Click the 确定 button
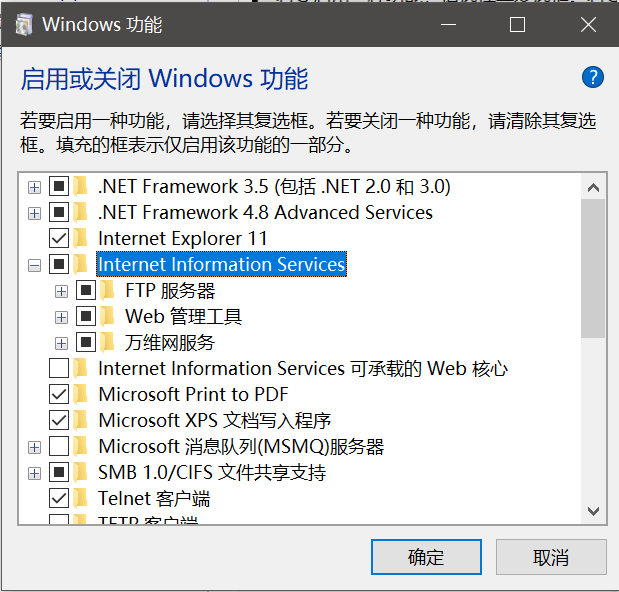Screen dimensions: 619x592 click(x=426, y=557)
